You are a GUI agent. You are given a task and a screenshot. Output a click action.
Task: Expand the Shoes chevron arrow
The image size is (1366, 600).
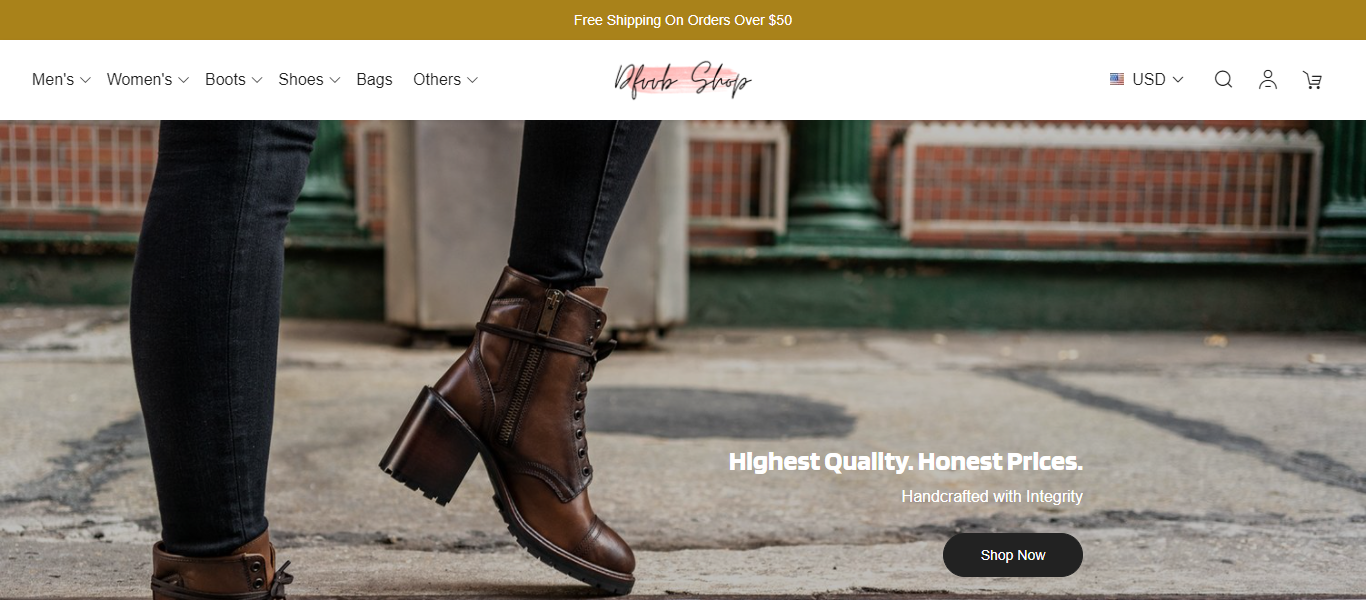(x=334, y=80)
